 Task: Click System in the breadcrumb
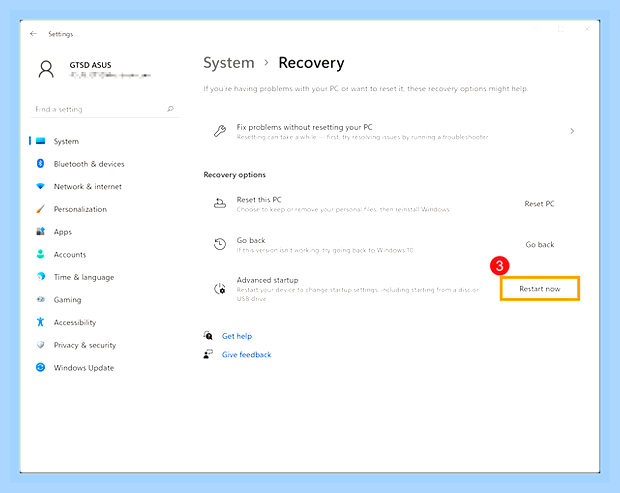pyautogui.click(x=229, y=63)
